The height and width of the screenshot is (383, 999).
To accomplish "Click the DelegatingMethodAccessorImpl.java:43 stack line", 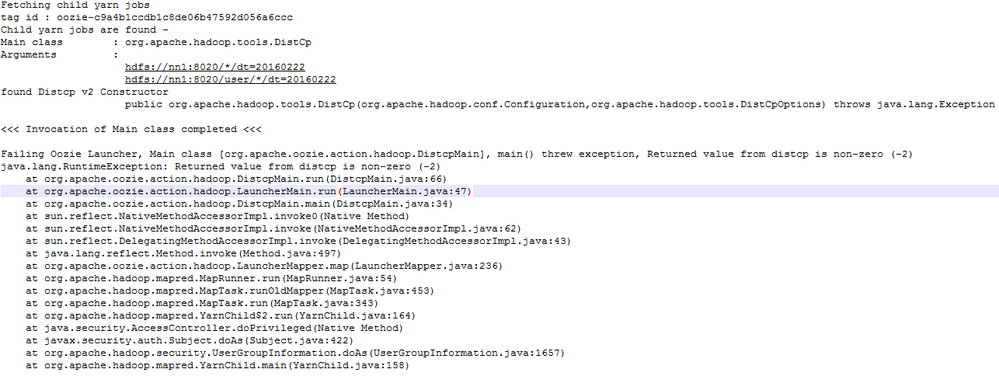I will point(298,241).
